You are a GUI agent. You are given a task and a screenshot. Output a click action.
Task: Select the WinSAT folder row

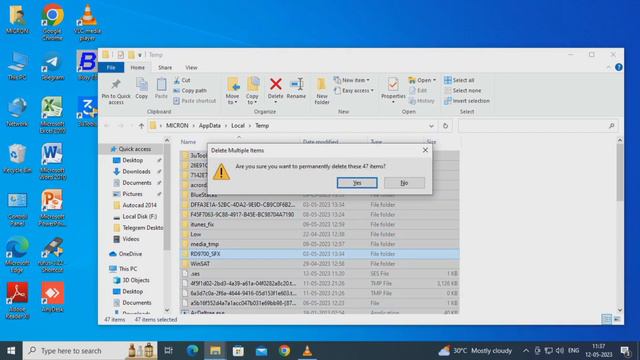pos(320,264)
